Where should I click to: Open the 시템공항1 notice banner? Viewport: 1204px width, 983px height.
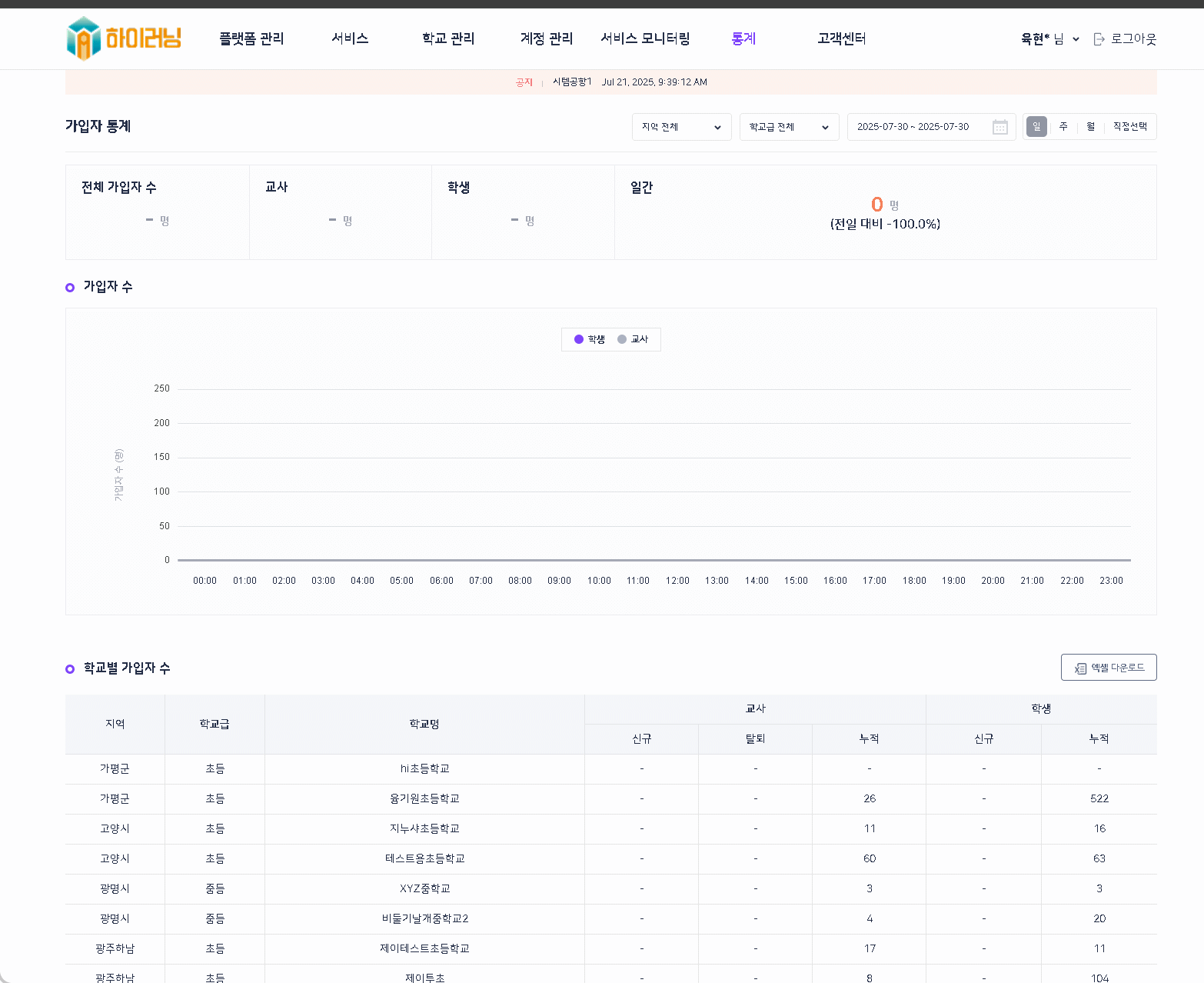point(572,82)
